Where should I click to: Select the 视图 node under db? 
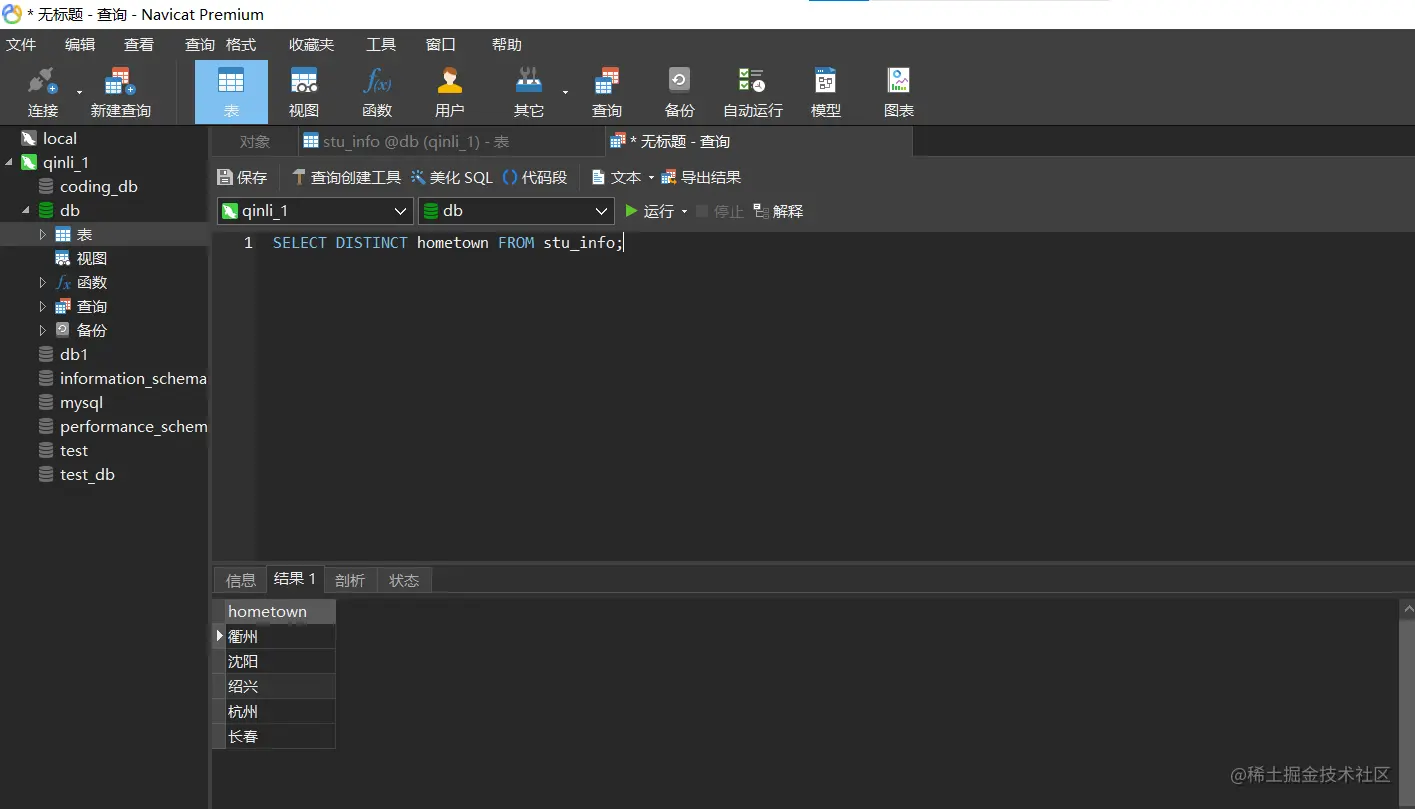pyautogui.click(x=91, y=258)
